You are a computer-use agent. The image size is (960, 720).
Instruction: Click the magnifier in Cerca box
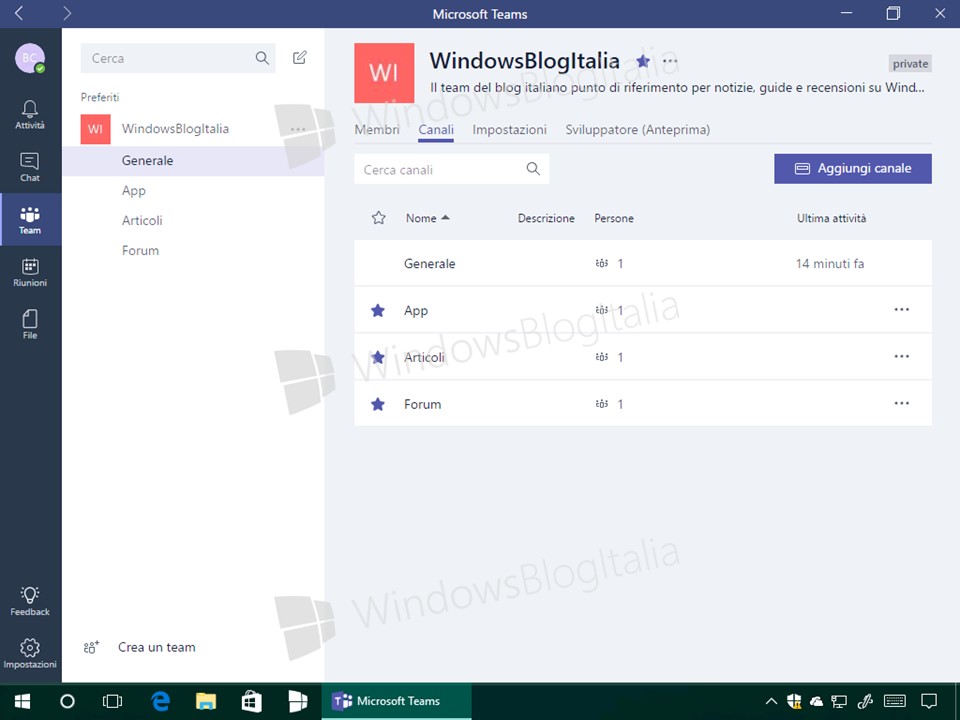click(x=262, y=58)
